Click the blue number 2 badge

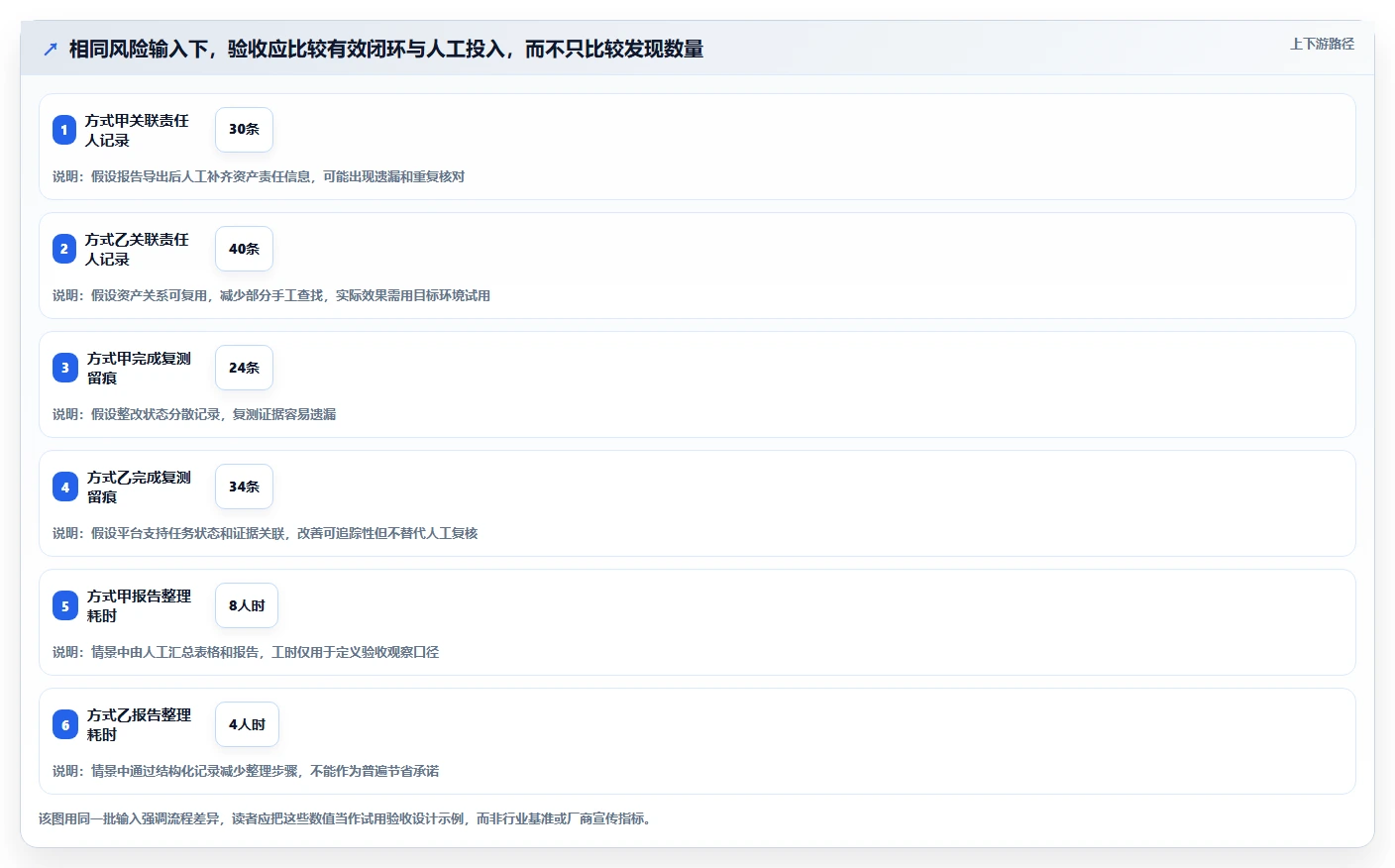pos(64,249)
